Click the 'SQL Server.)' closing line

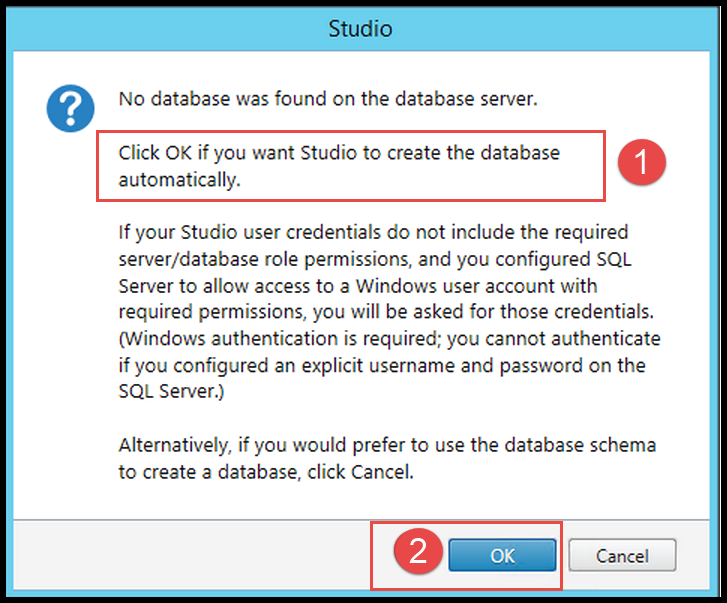171,391
